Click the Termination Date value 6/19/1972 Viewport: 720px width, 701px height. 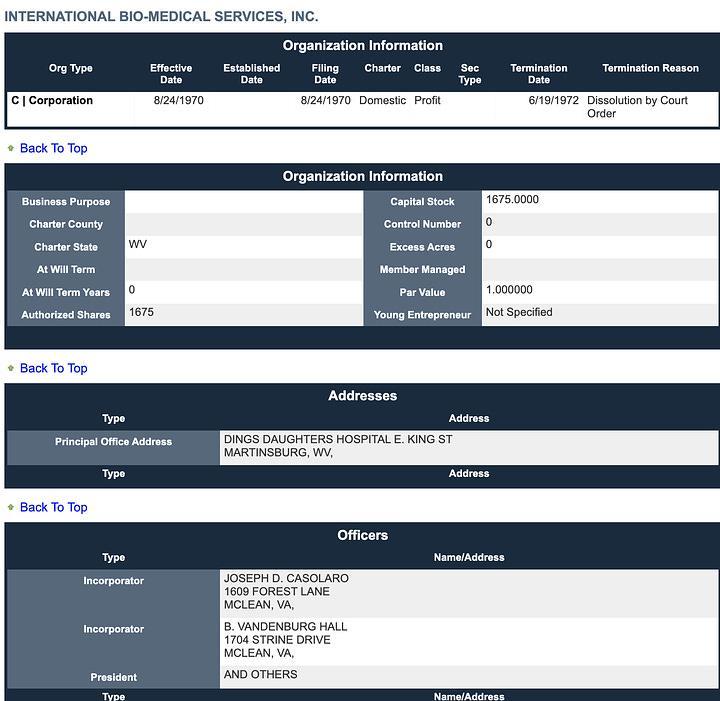553,101
